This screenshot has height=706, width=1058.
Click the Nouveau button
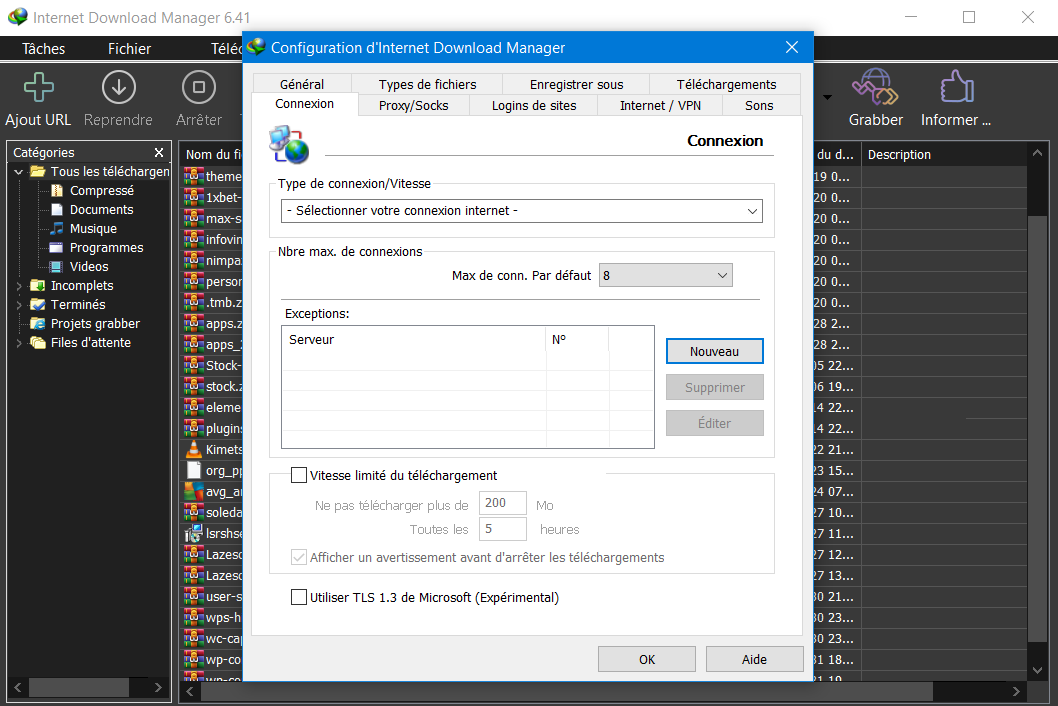click(715, 351)
